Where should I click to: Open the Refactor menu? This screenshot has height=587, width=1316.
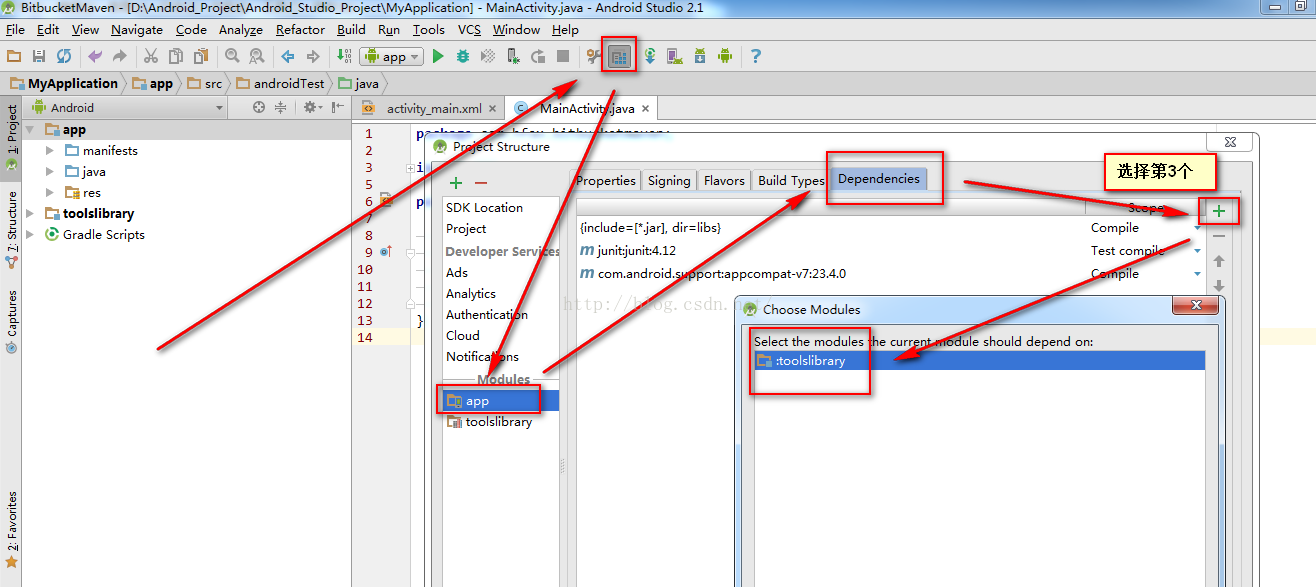click(300, 30)
